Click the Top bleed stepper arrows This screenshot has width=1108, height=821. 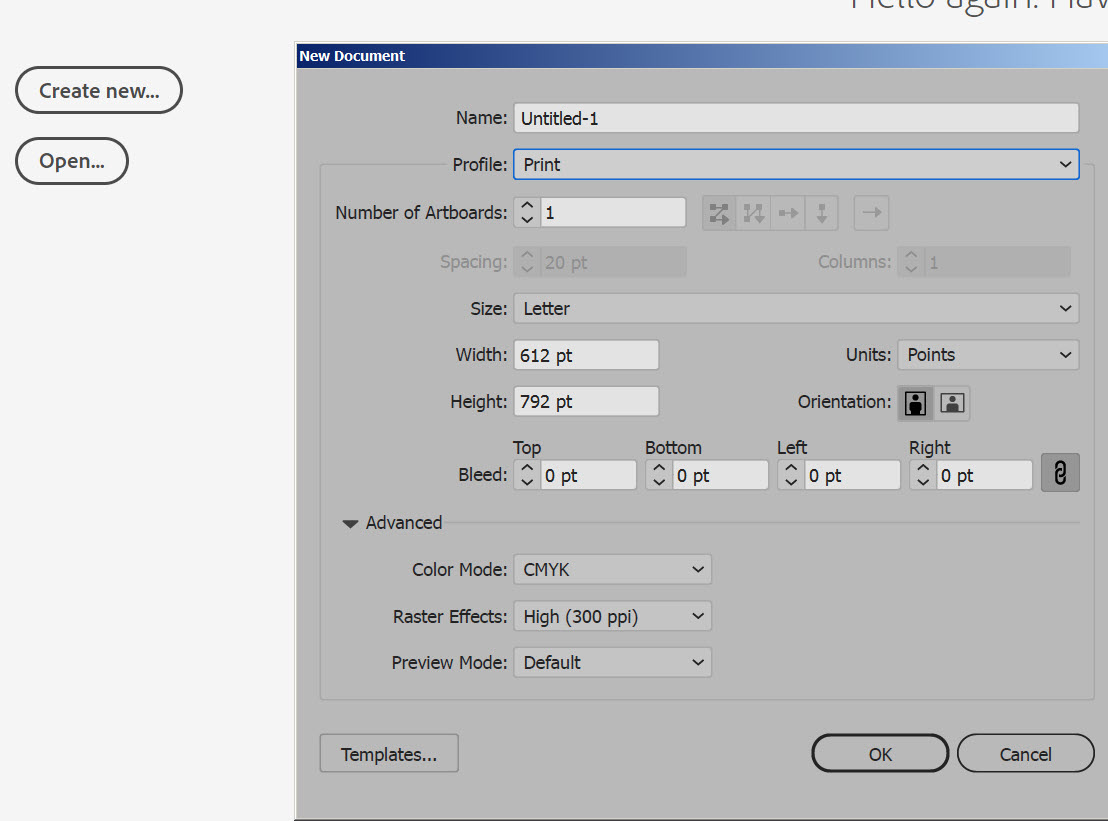527,475
